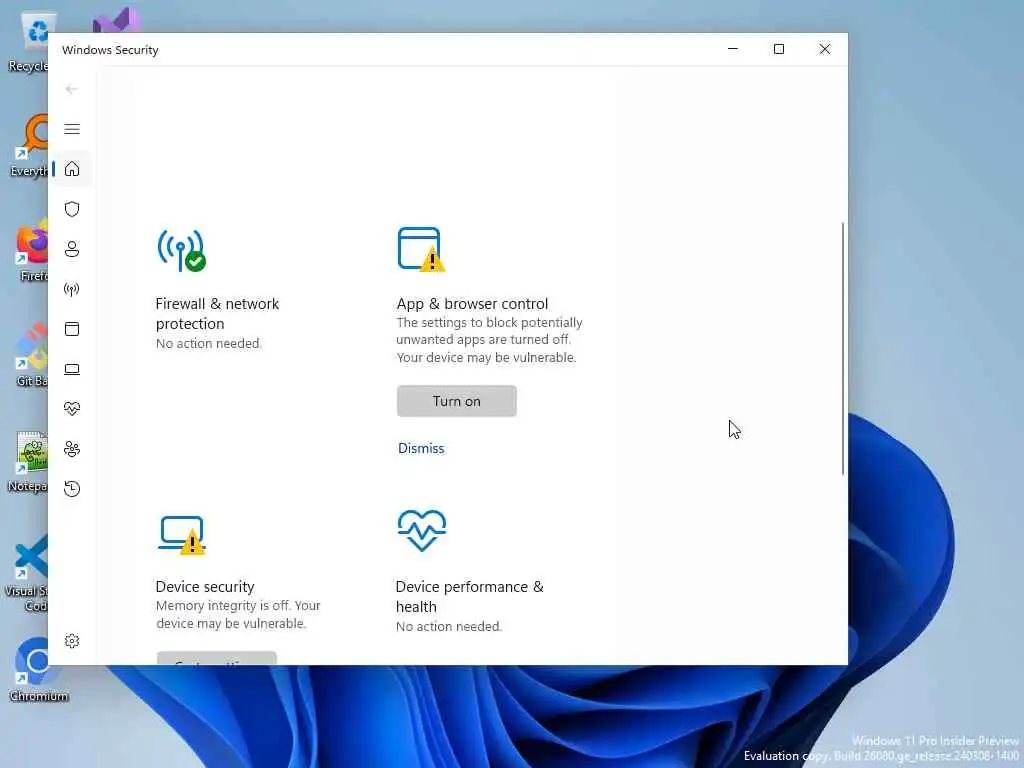Click the Device performance & health tile icon
Screen dimensions: 1024x768
(x=422, y=530)
